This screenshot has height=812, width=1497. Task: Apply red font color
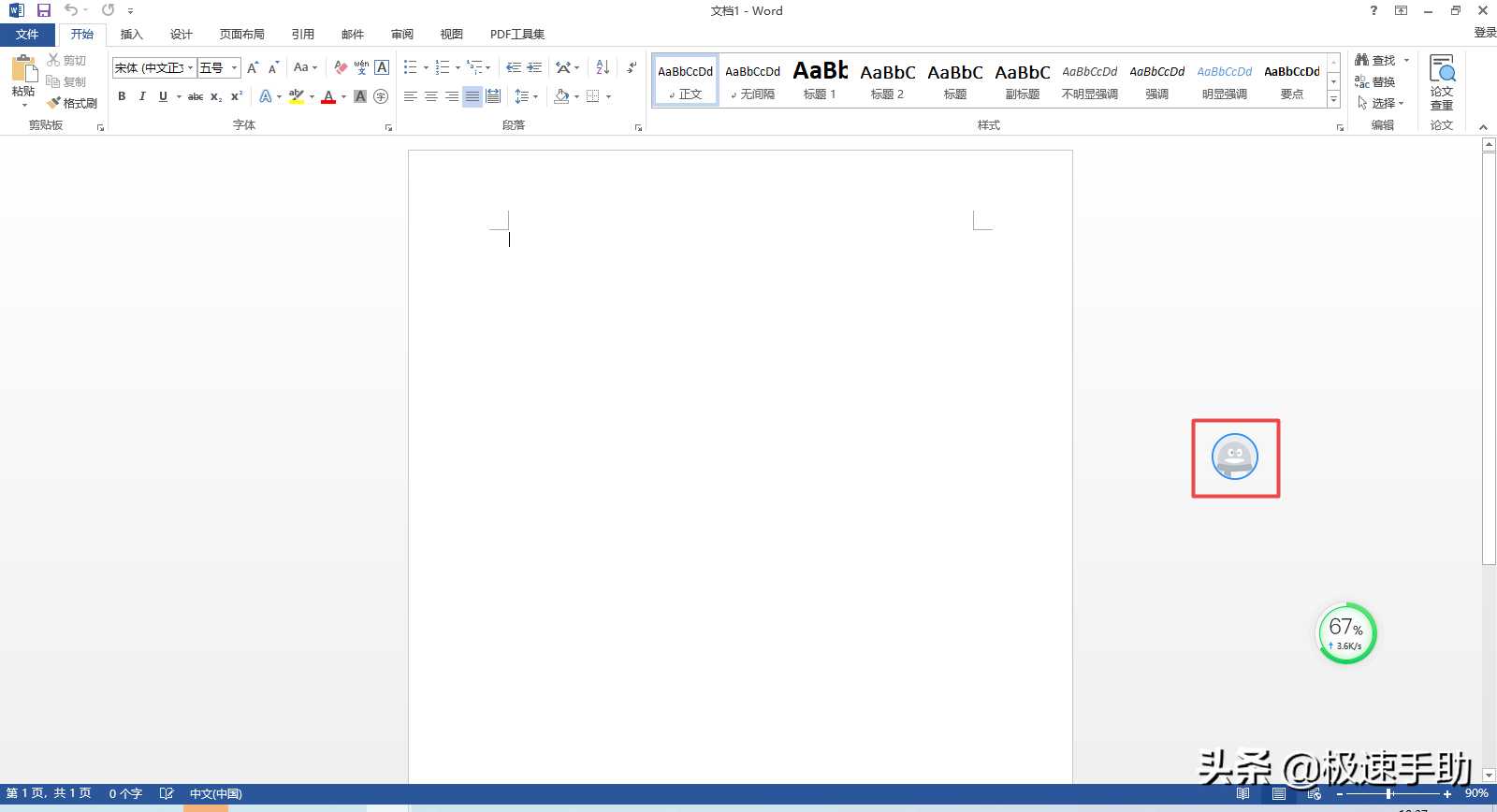pos(328,96)
